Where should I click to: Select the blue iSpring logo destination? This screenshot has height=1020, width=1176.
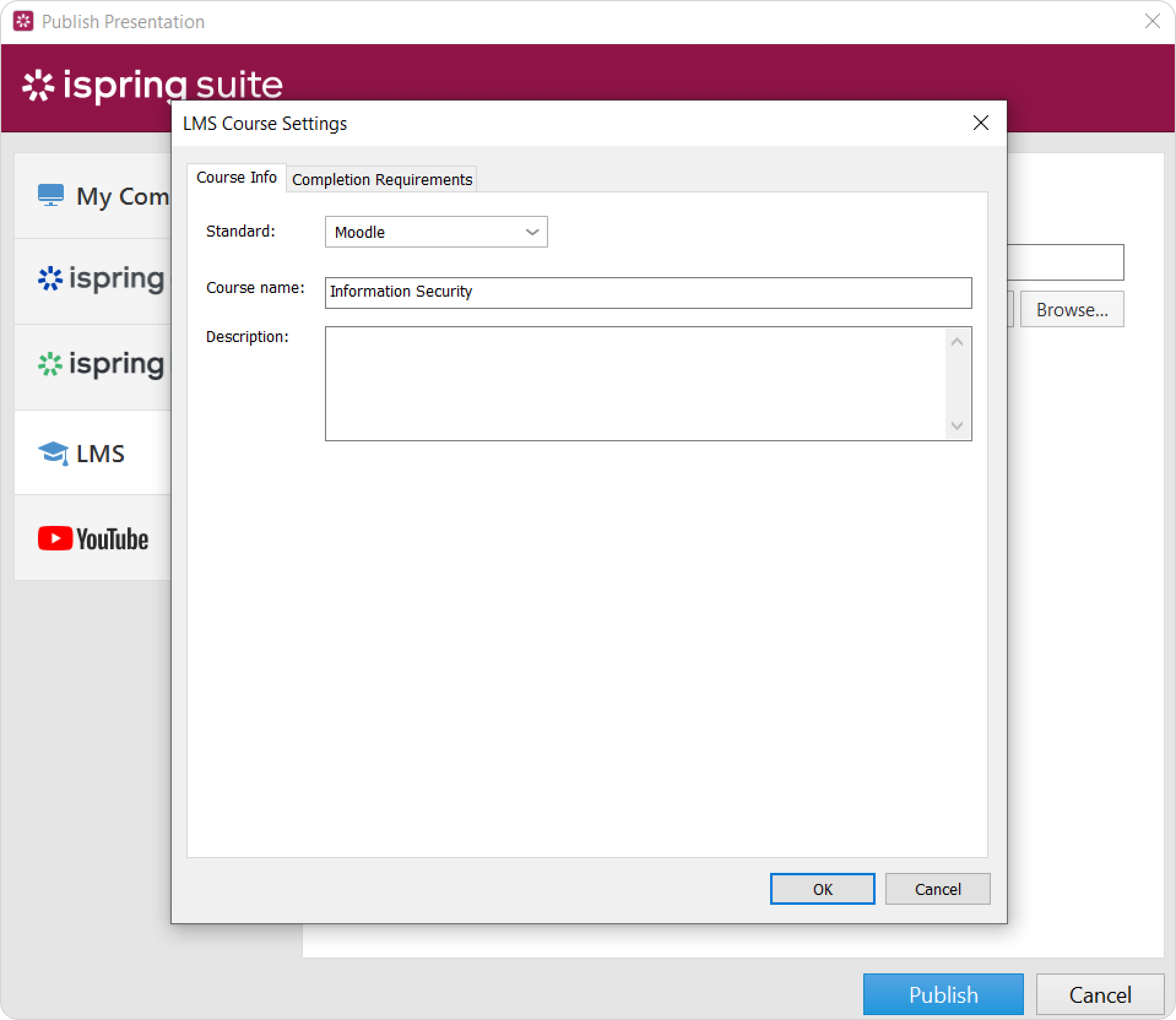click(101, 279)
